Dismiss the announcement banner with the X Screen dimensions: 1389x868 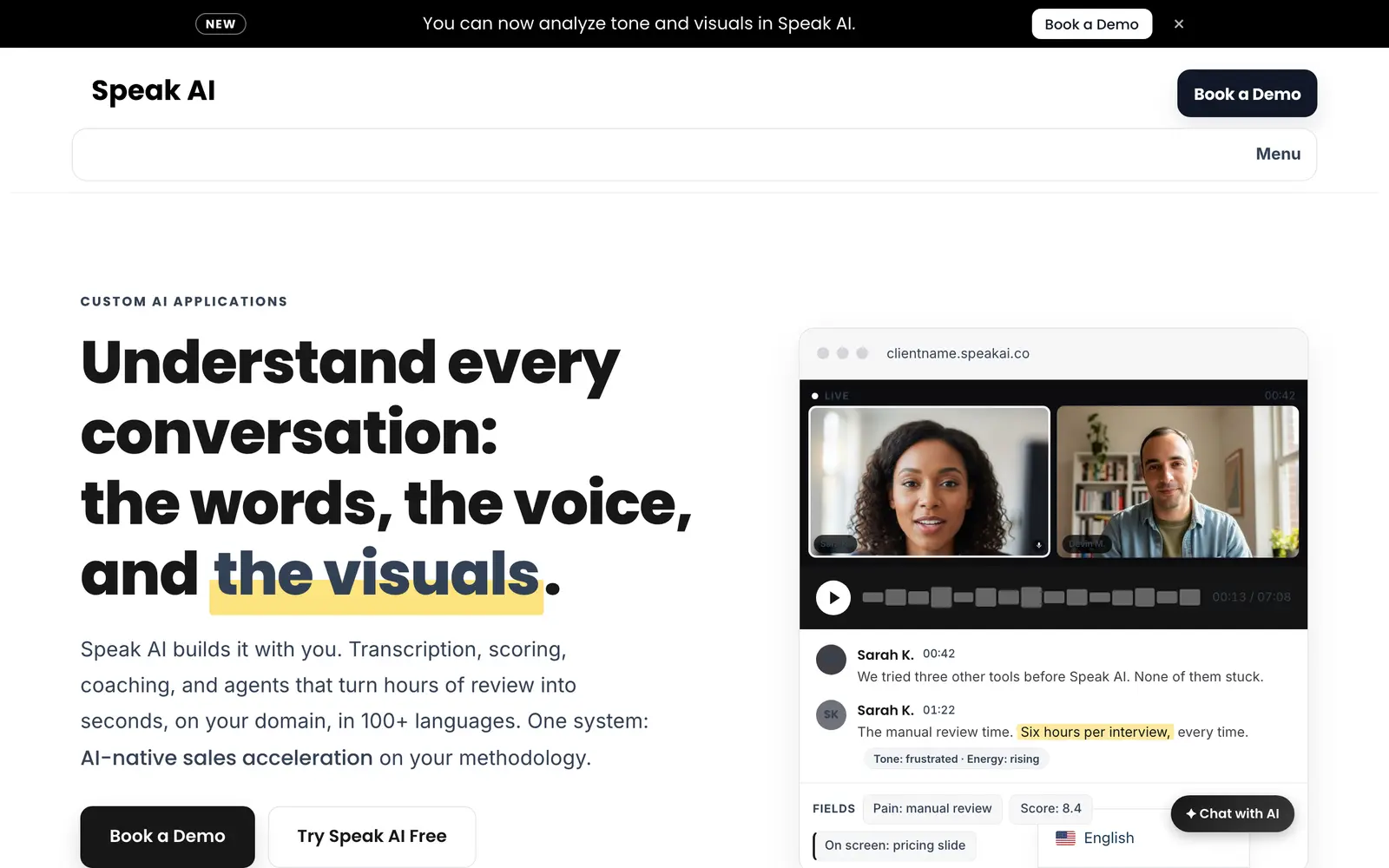pos(1179,24)
